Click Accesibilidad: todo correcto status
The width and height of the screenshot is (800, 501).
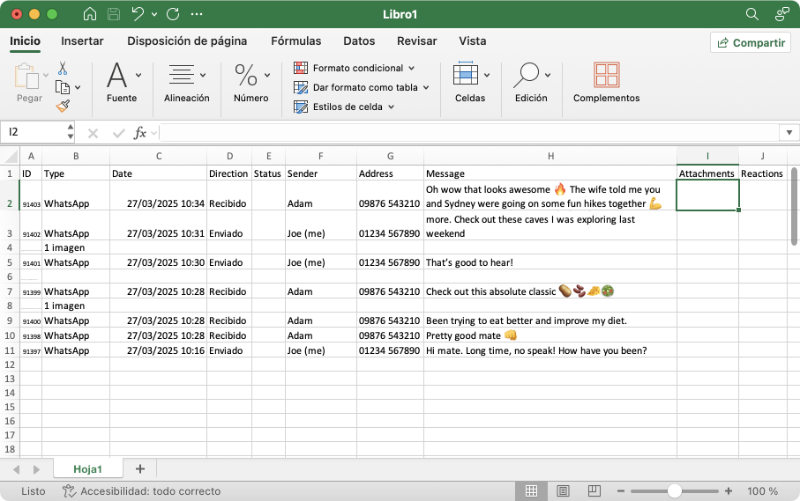pyautogui.click(x=141, y=491)
